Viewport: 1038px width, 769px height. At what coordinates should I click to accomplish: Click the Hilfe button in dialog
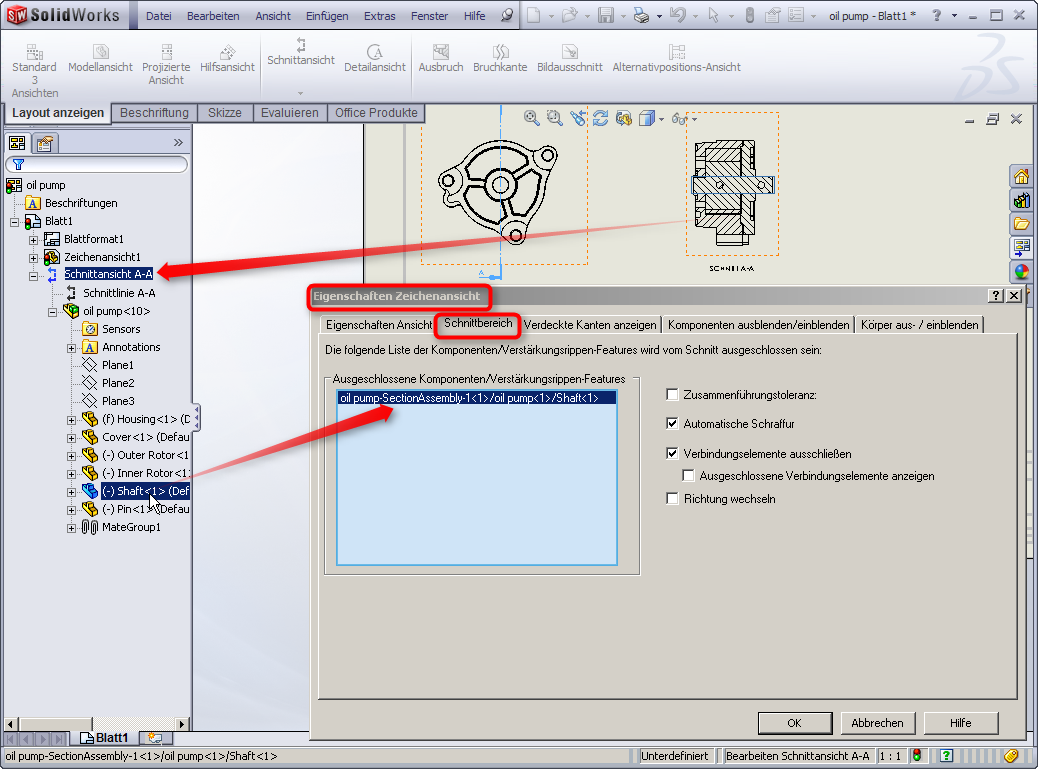click(x=961, y=723)
